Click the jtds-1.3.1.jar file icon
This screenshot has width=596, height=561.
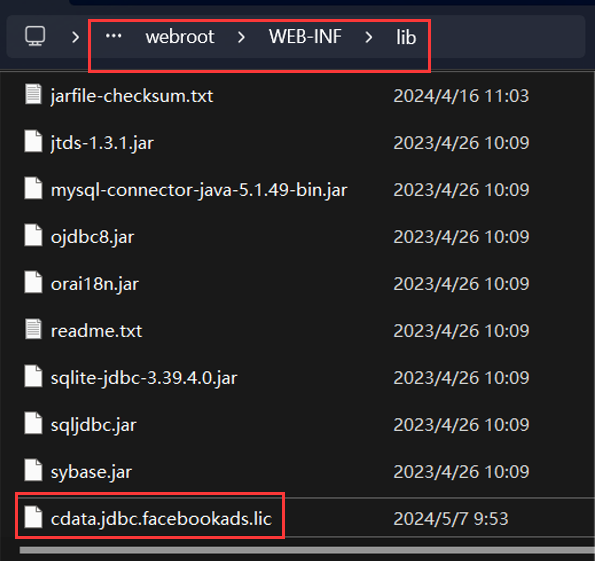click(33, 141)
